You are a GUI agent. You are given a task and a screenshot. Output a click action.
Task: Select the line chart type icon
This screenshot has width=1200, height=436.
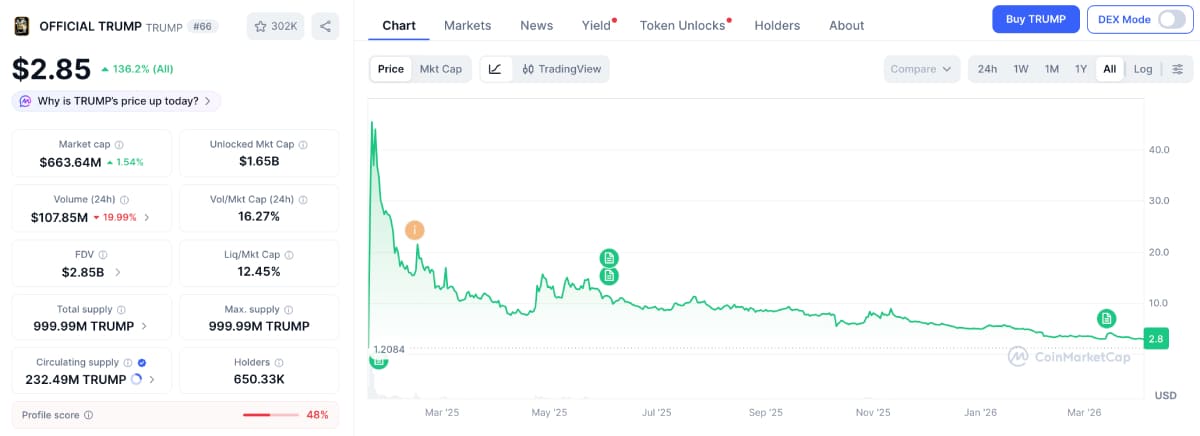point(495,69)
